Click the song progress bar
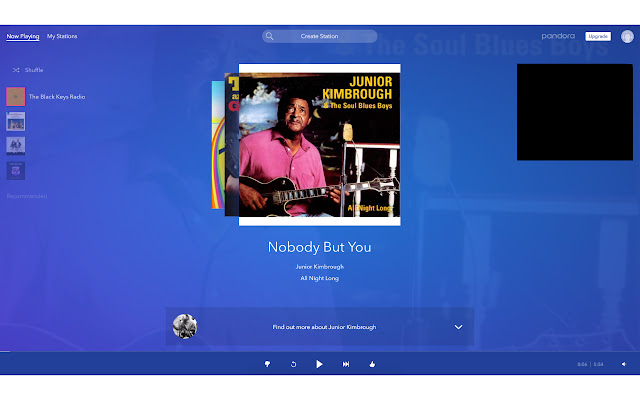The width and height of the screenshot is (640, 400). tap(320, 351)
